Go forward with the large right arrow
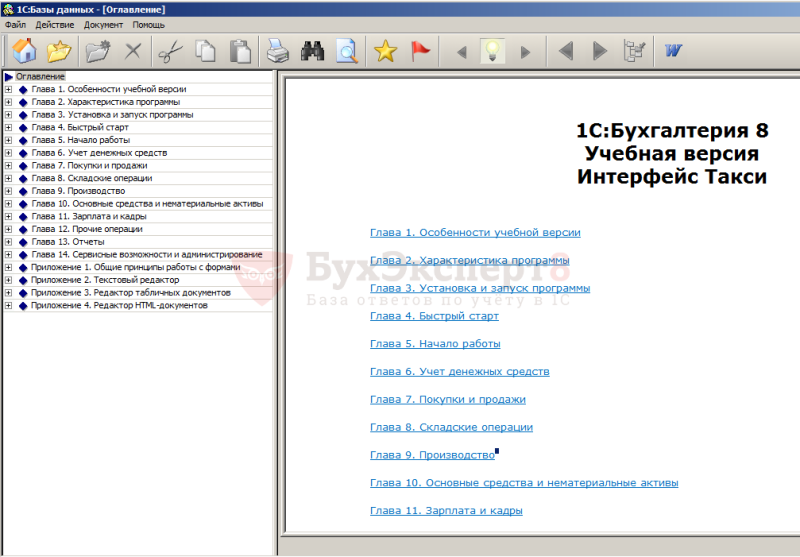This screenshot has width=800, height=557. point(600,50)
